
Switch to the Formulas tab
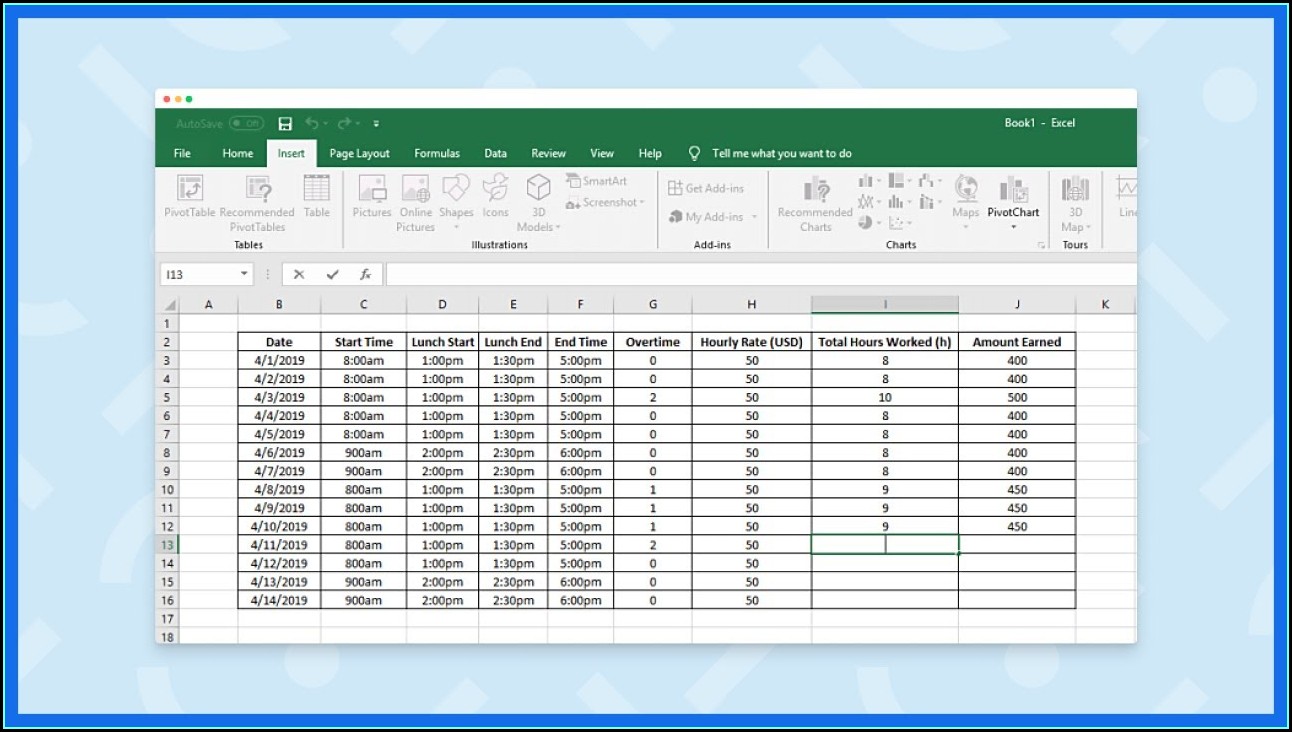coord(437,154)
